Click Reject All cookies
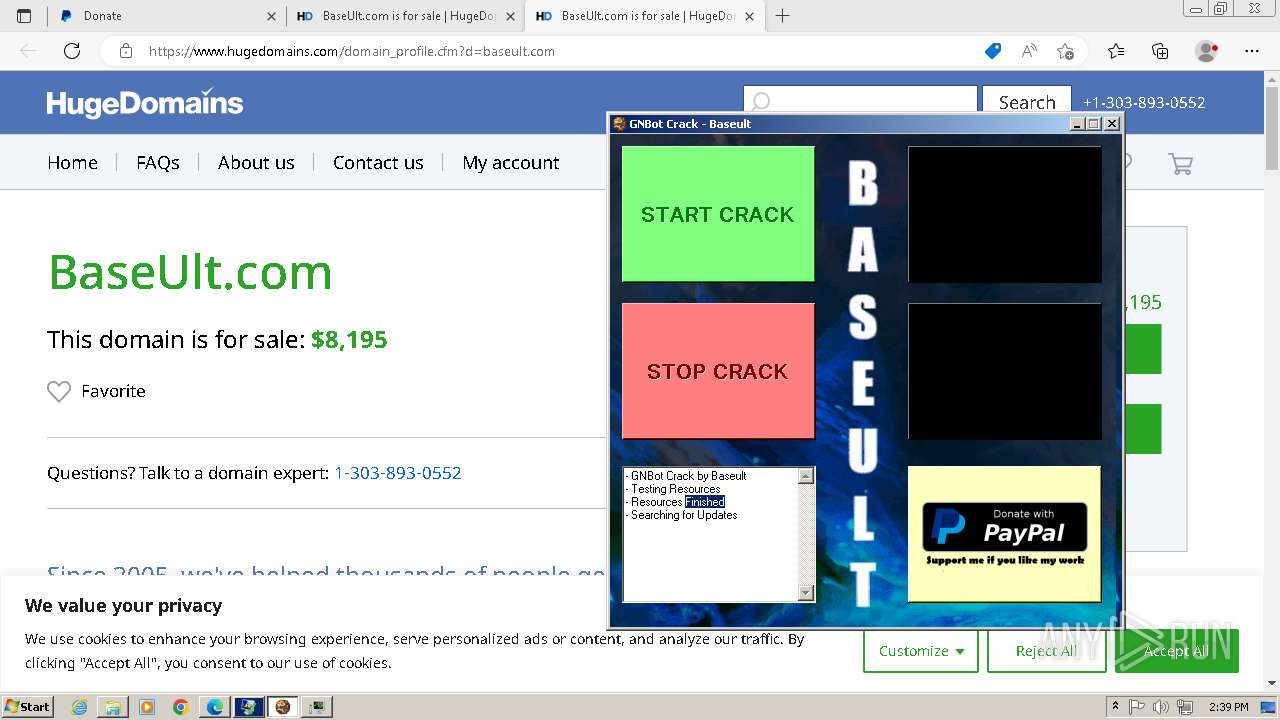This screenshot has height=720, width=1280. pos(1046,651)
